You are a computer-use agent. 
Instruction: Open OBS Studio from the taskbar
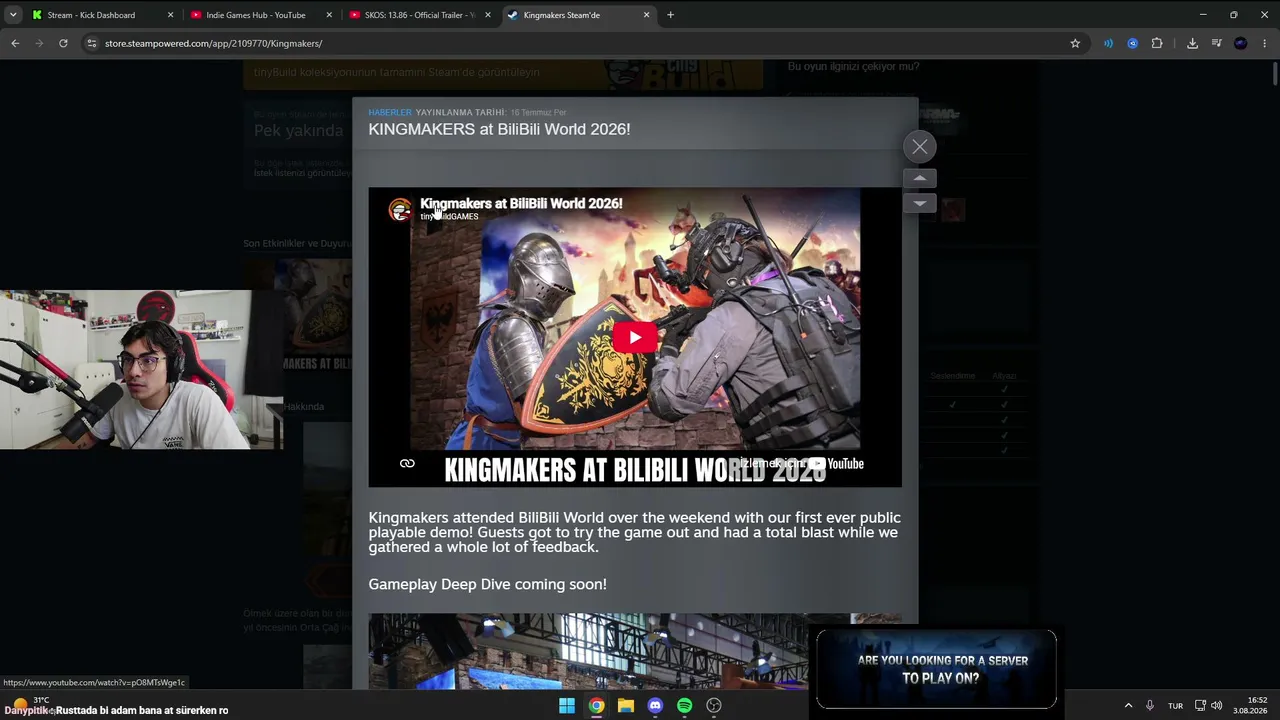point(714,705)
